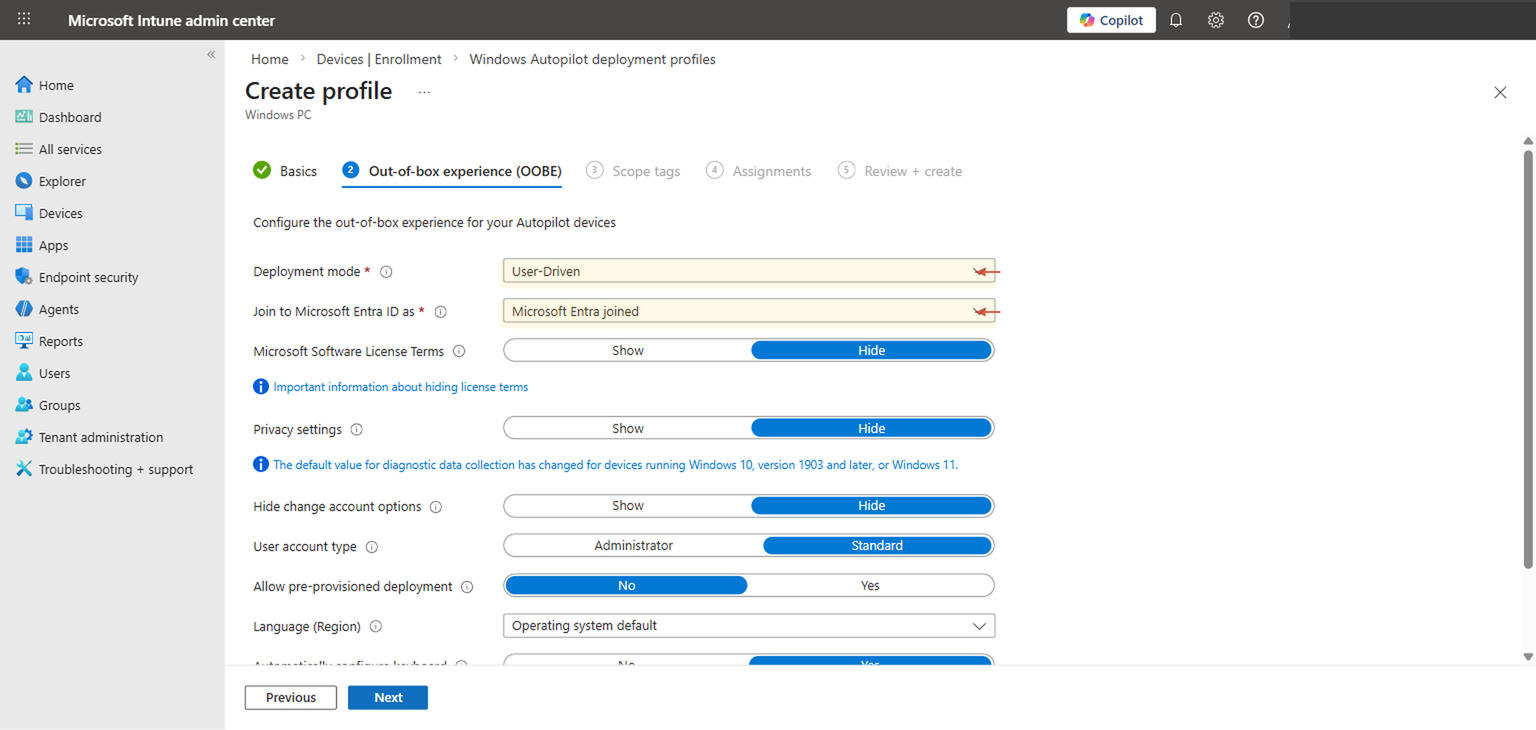
Task: Open the settings gear menu
Action: click(x=1215, y=19)
